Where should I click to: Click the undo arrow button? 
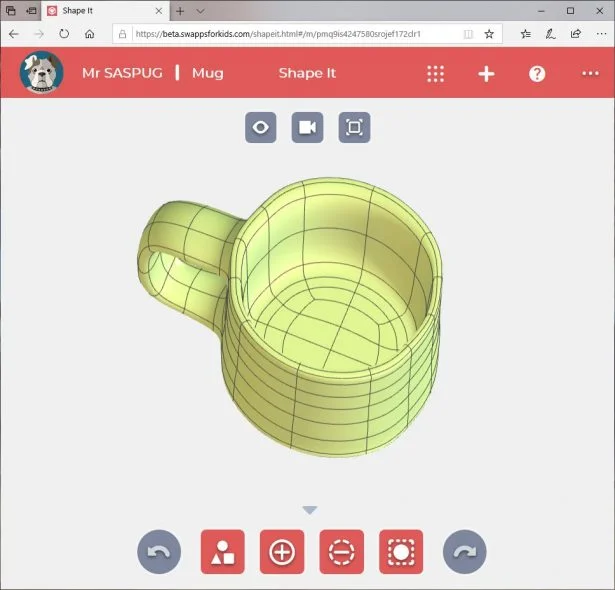click(160, 551)
